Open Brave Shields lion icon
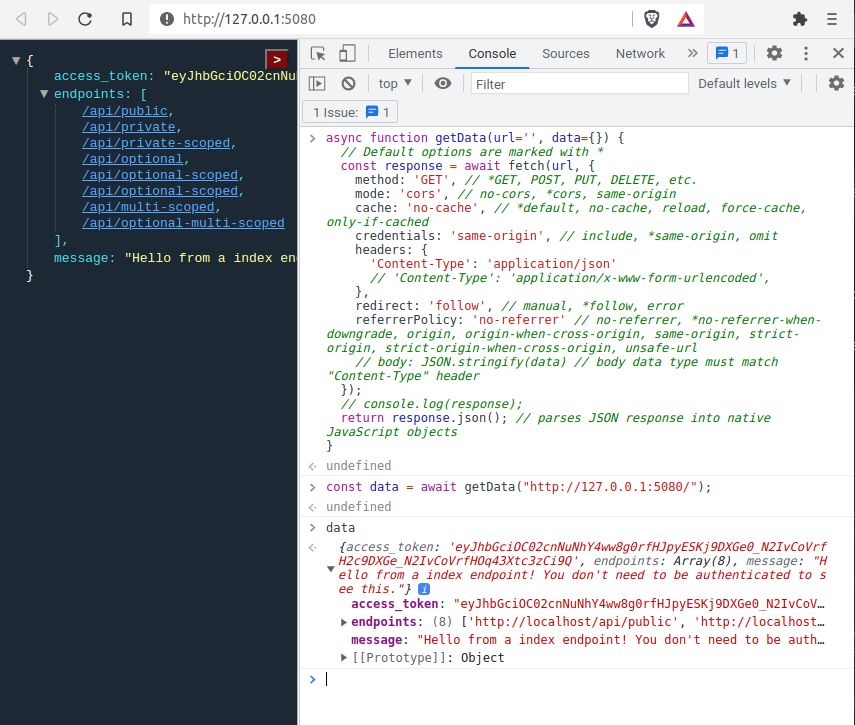Image resolution: width=855 pixels, height=725 pixels. [x=652, y=20]
